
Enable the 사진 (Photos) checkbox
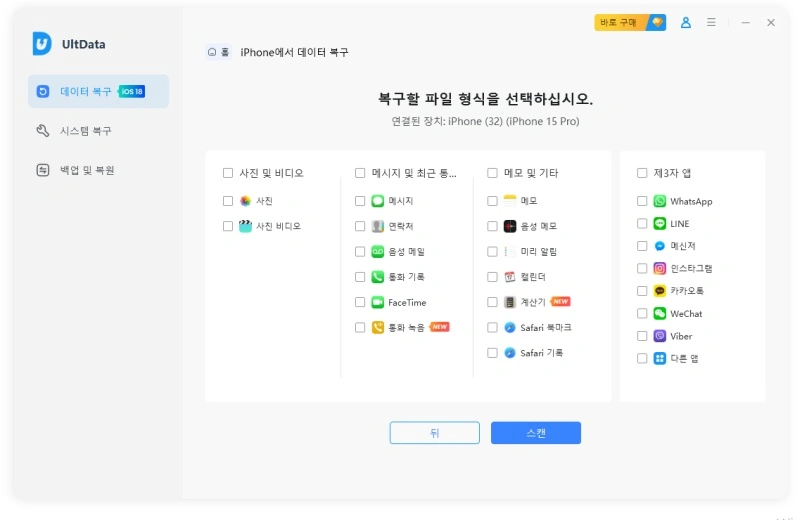tap(228, 201)
